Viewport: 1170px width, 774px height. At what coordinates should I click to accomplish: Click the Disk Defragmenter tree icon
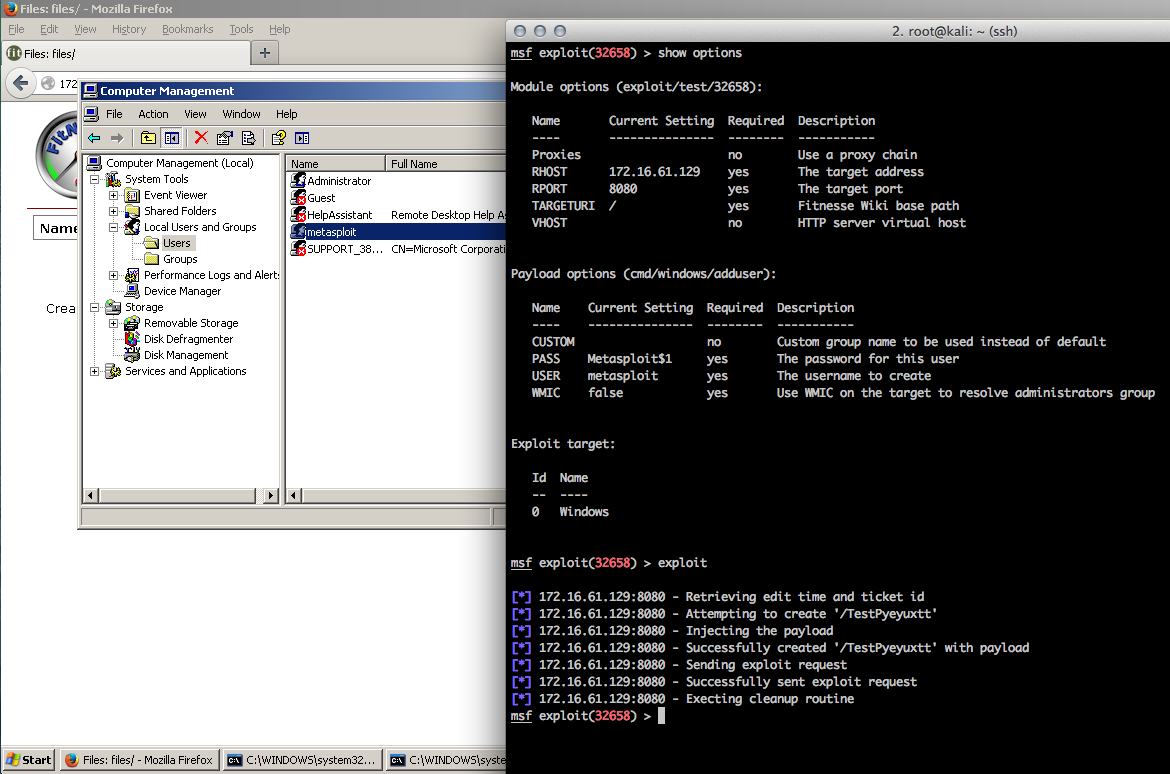[x=132, y=339]
